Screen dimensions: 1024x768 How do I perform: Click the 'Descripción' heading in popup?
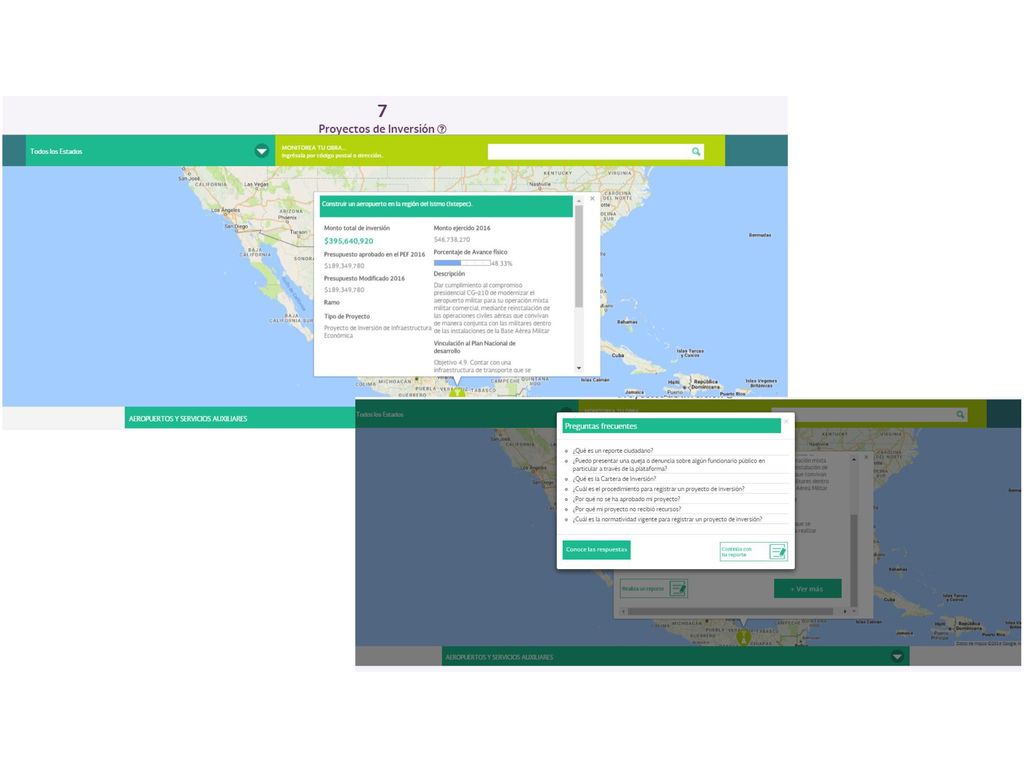pos(449,274)
